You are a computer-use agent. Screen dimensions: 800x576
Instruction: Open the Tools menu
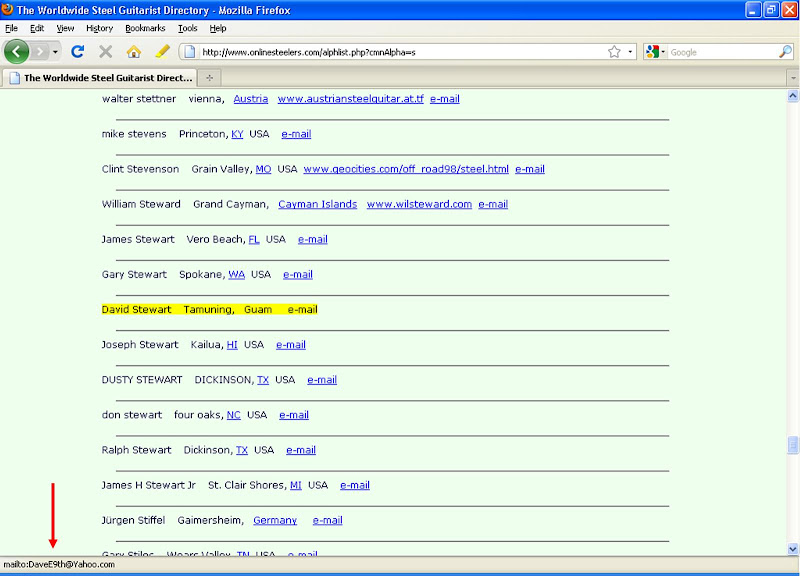pos(188,28)
